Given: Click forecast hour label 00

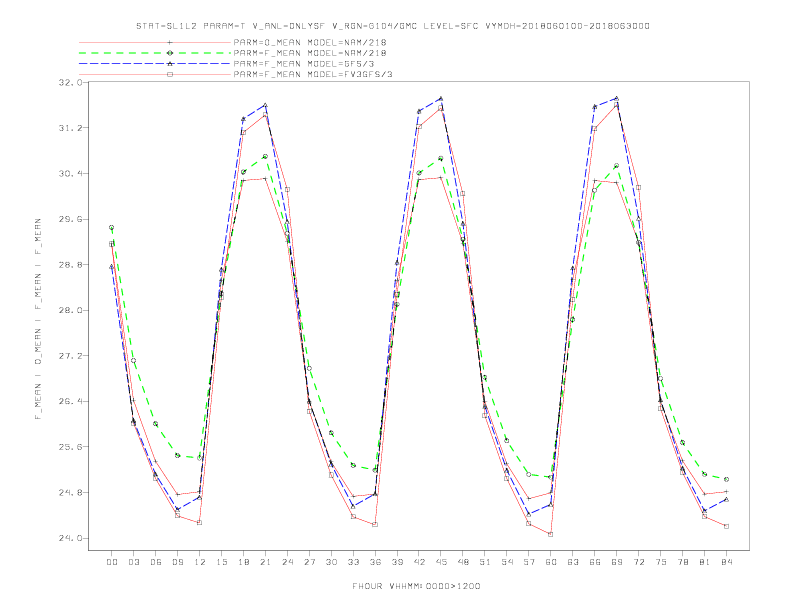Looking at the screenshot, I should [x=112, y=562].
